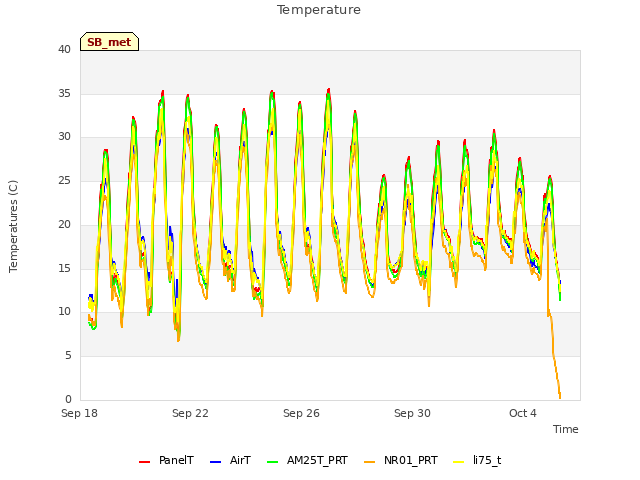Click the Time x-axis title
The image size is (640, 480).
coord(566,429)
